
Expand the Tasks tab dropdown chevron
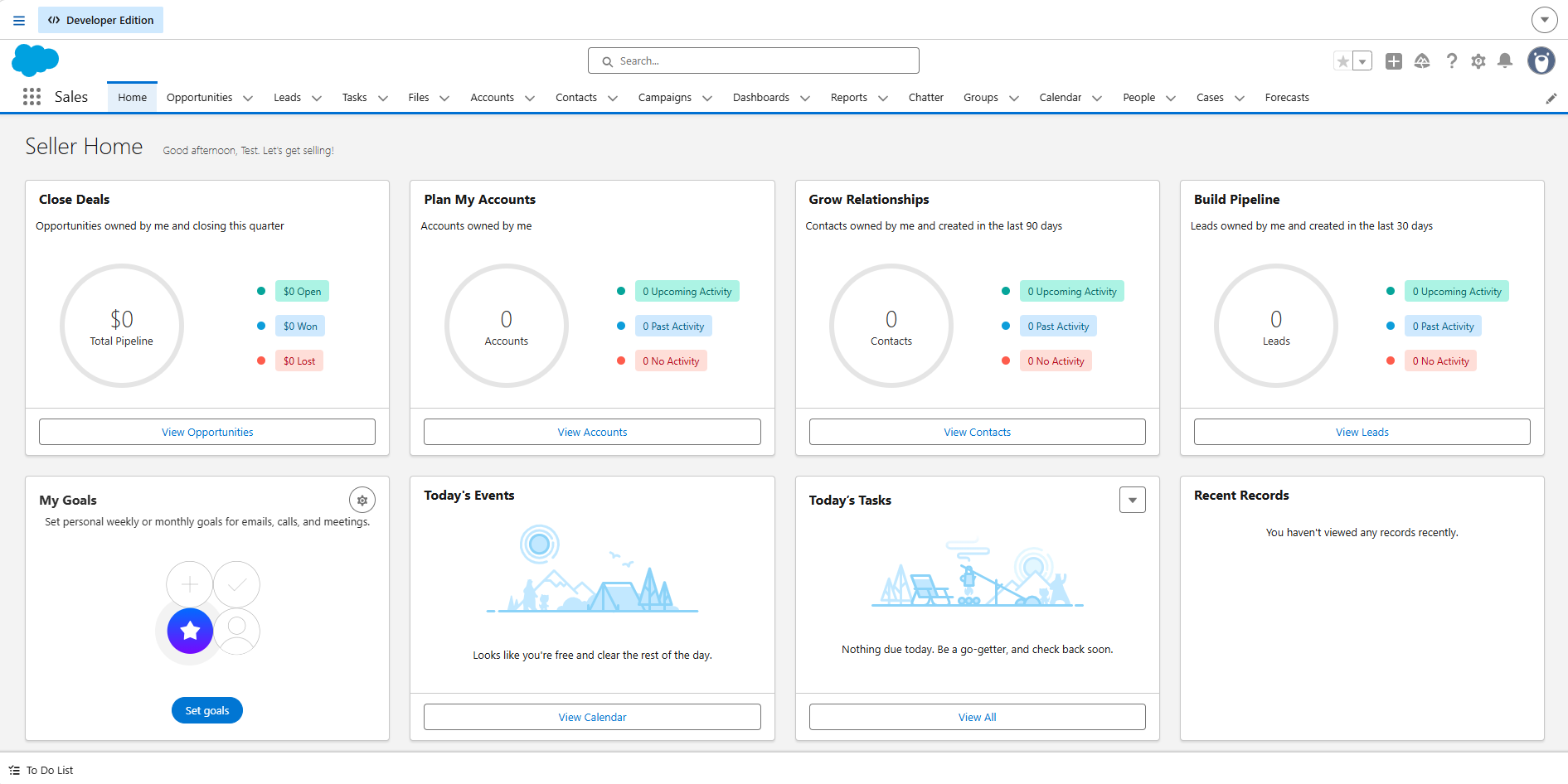383,98
